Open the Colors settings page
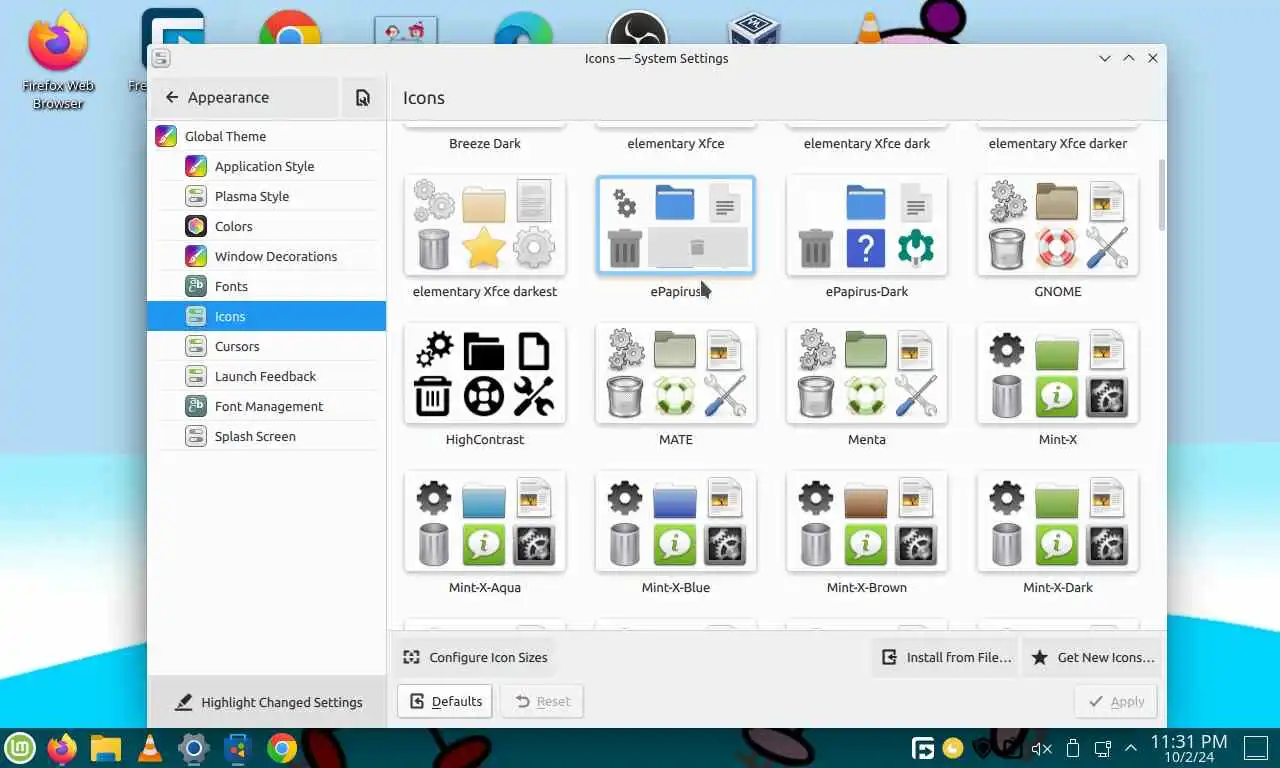1280x768 pixels. [266, 226]
